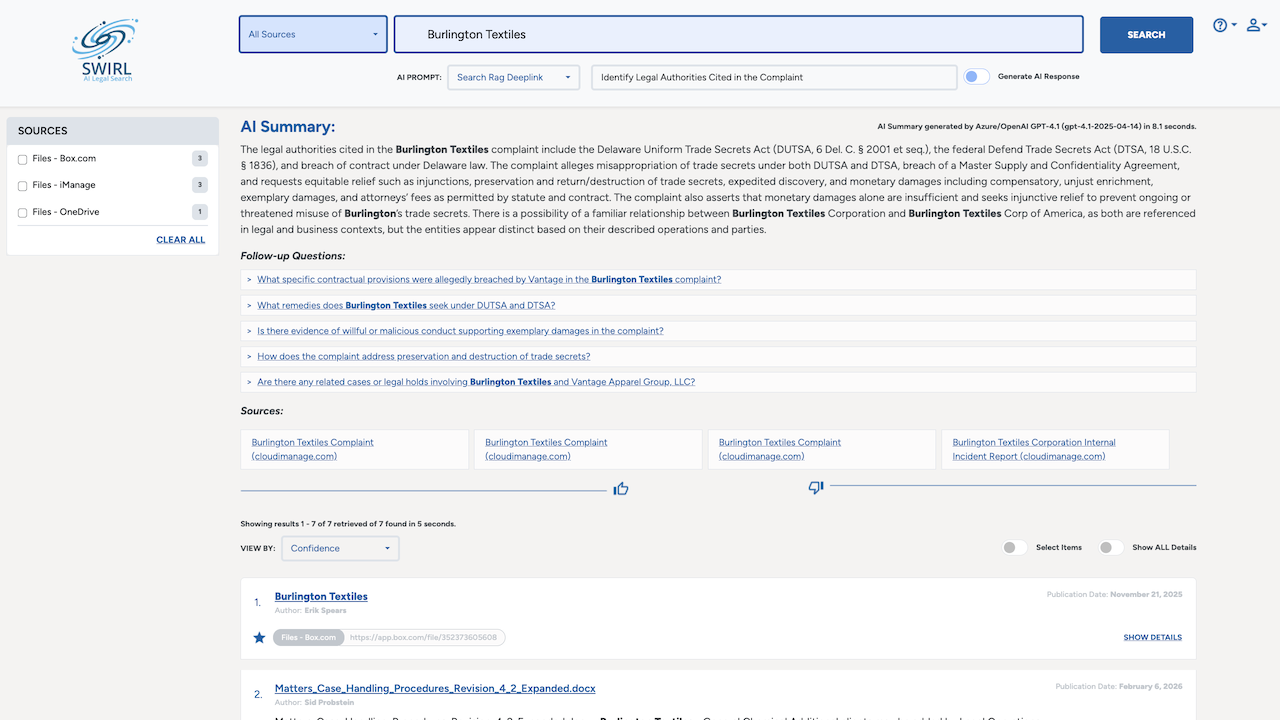Screen dimensions: 1280x720
Task: Click the star icon on Burlington Textiles result
Action: click(x=259, y=637)
